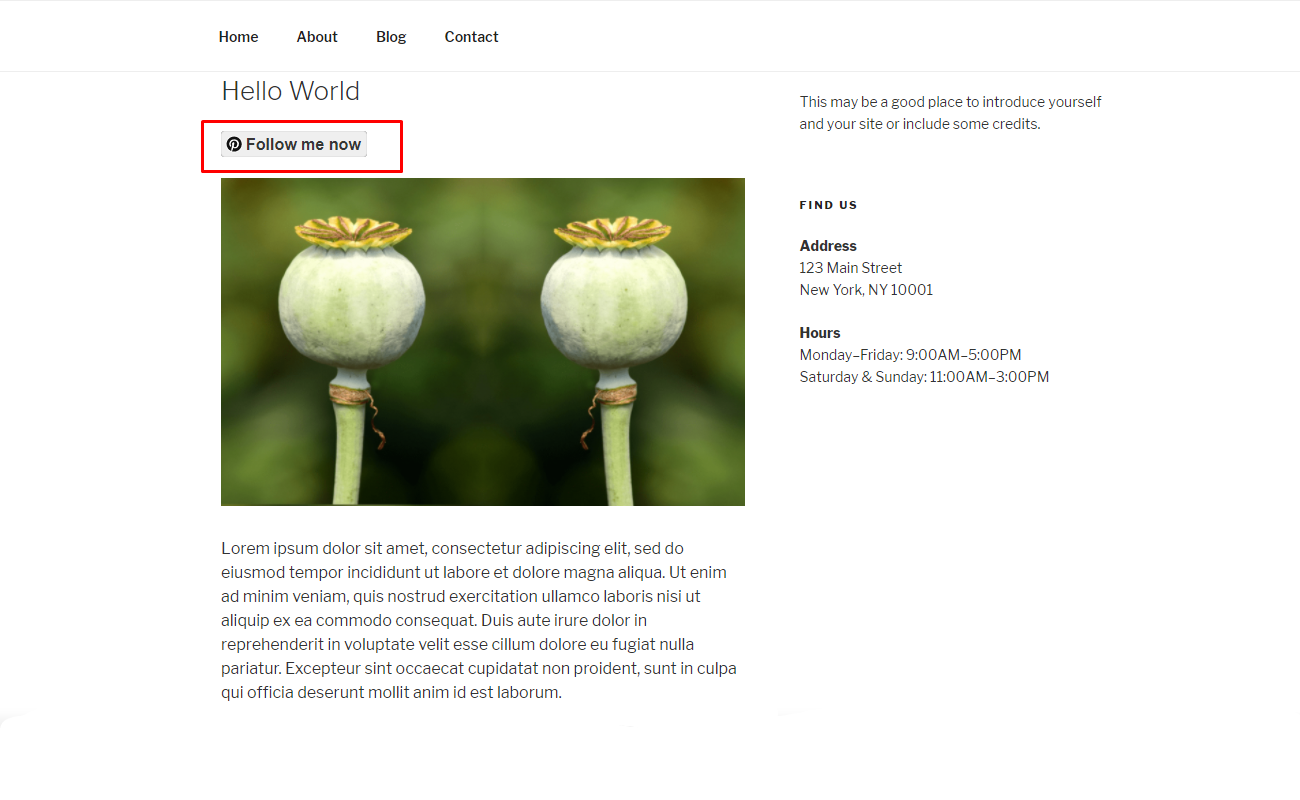Select the Lorem ipsum paragraph text

(480, 620)
